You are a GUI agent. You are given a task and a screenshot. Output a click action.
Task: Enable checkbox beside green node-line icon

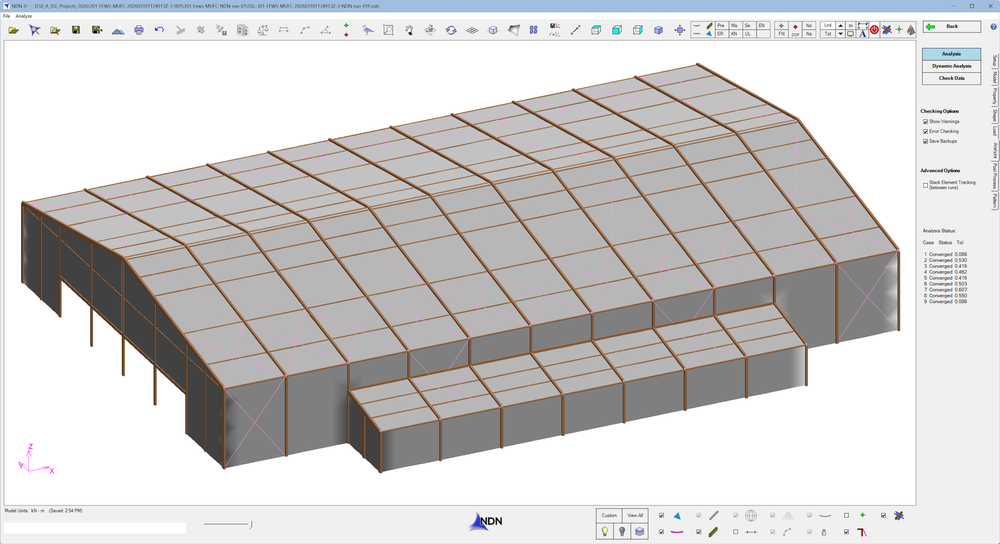pos(735,531)
